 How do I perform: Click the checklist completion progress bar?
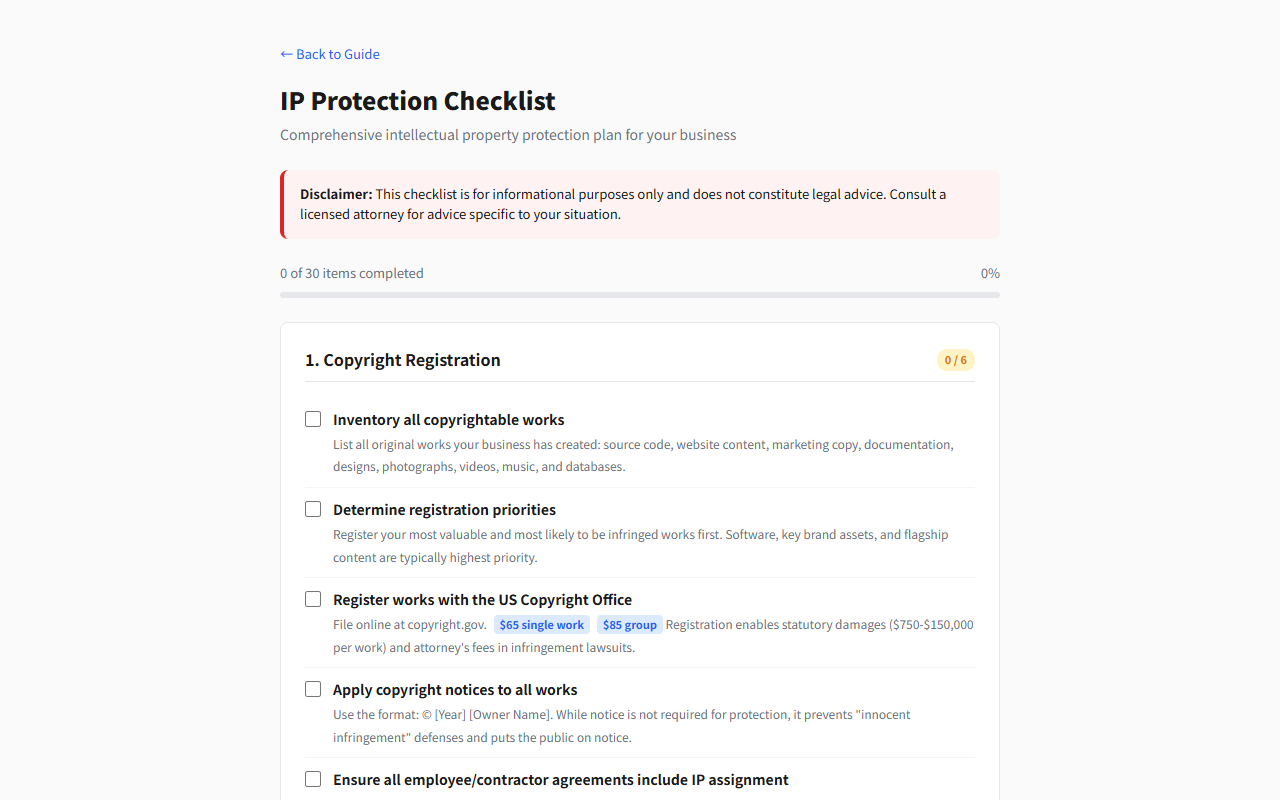click(x=640, y=295)
